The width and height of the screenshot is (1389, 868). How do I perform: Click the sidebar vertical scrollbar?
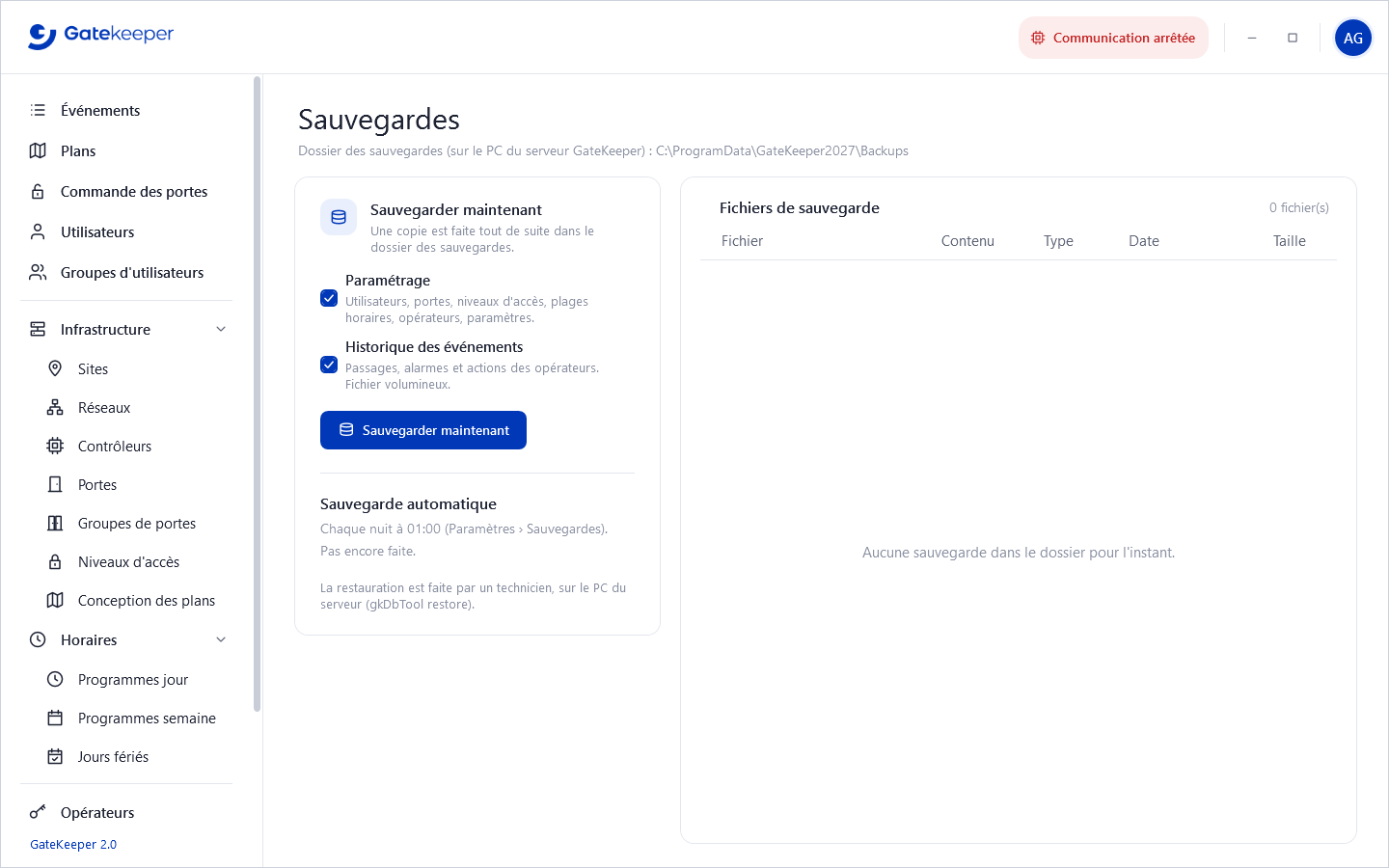257,393
